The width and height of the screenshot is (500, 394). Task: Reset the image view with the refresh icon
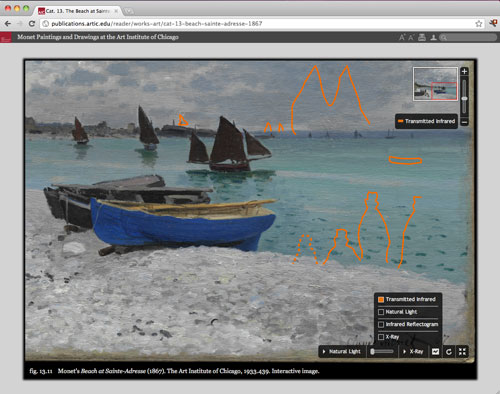pos(449,352)
